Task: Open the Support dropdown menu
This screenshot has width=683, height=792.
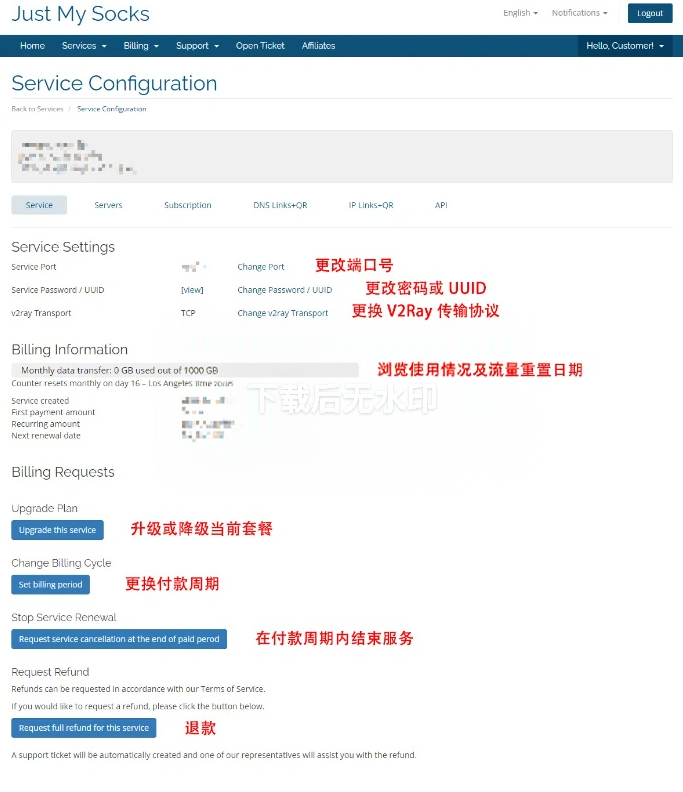Action: point(197,46)
